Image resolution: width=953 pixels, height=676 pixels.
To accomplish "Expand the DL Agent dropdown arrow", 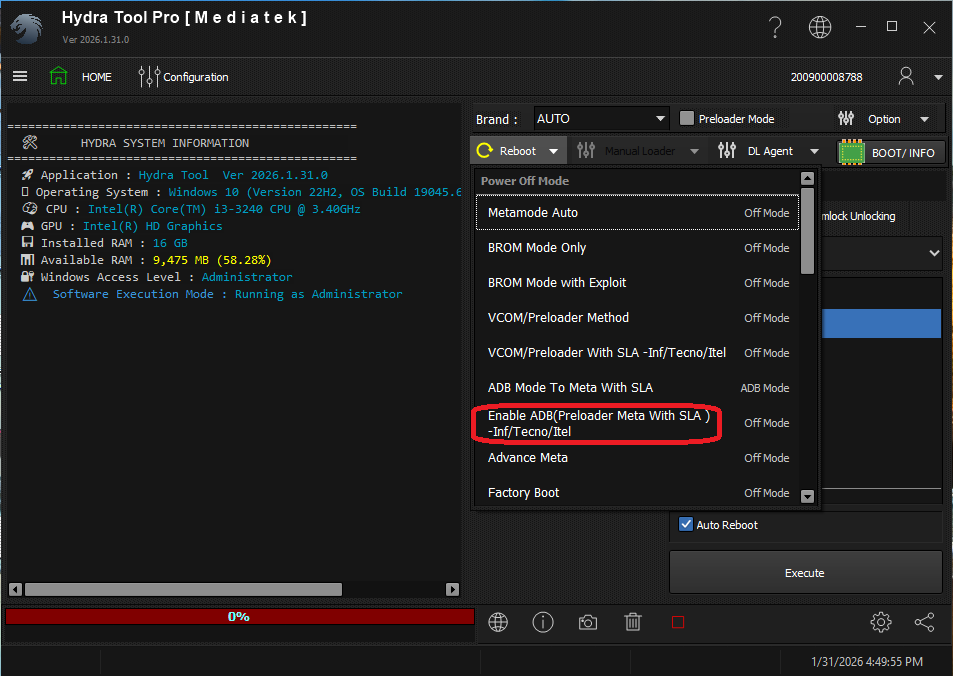I will point(814,151).
